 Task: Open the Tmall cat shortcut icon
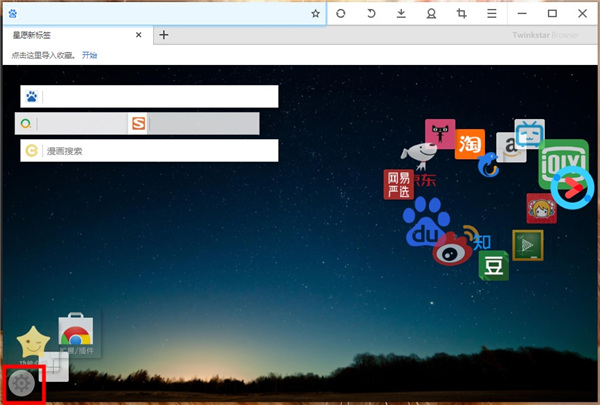(x=440, y=134)
